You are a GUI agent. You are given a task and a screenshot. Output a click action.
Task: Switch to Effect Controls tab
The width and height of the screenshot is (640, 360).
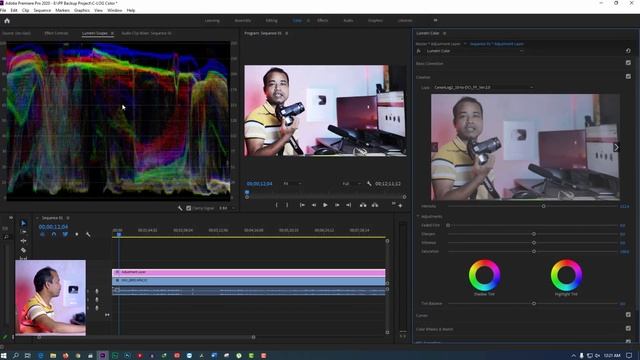point(56,33)
